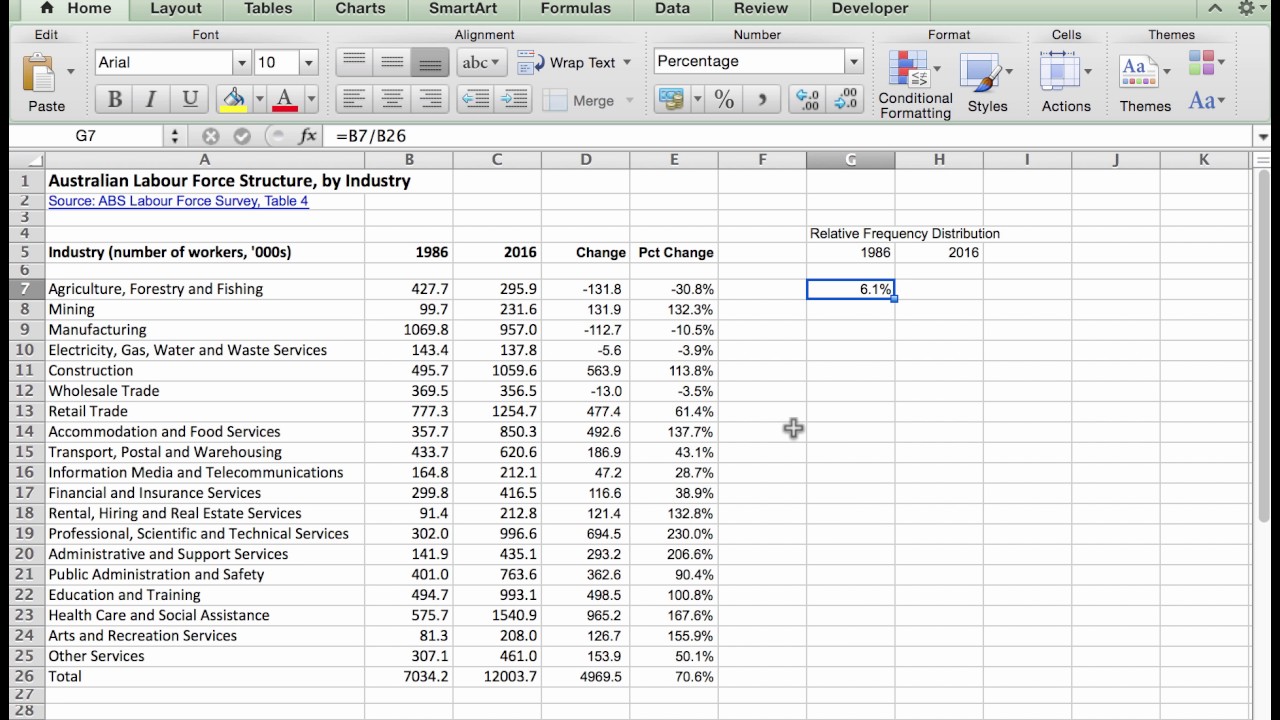The image size is (1280, 720).
Task: Apply the currency number format
Action: click(x=671, y=99)
